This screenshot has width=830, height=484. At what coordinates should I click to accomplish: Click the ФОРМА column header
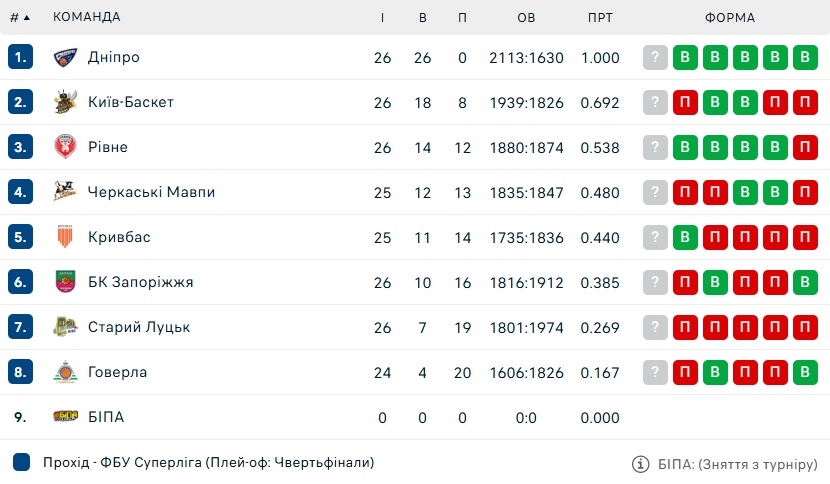tap(729, 17)
